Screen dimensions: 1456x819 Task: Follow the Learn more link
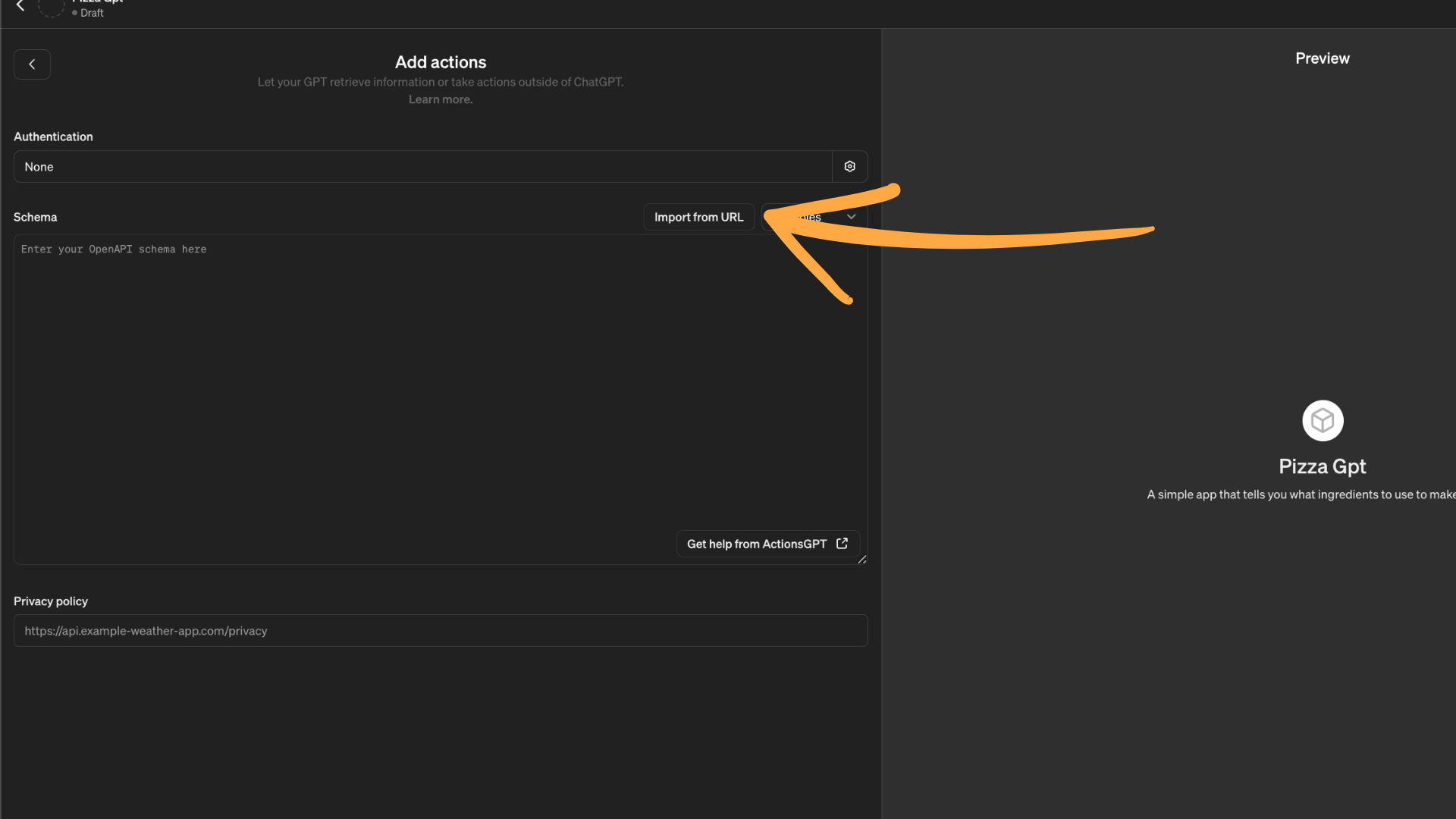pos(441,99)
